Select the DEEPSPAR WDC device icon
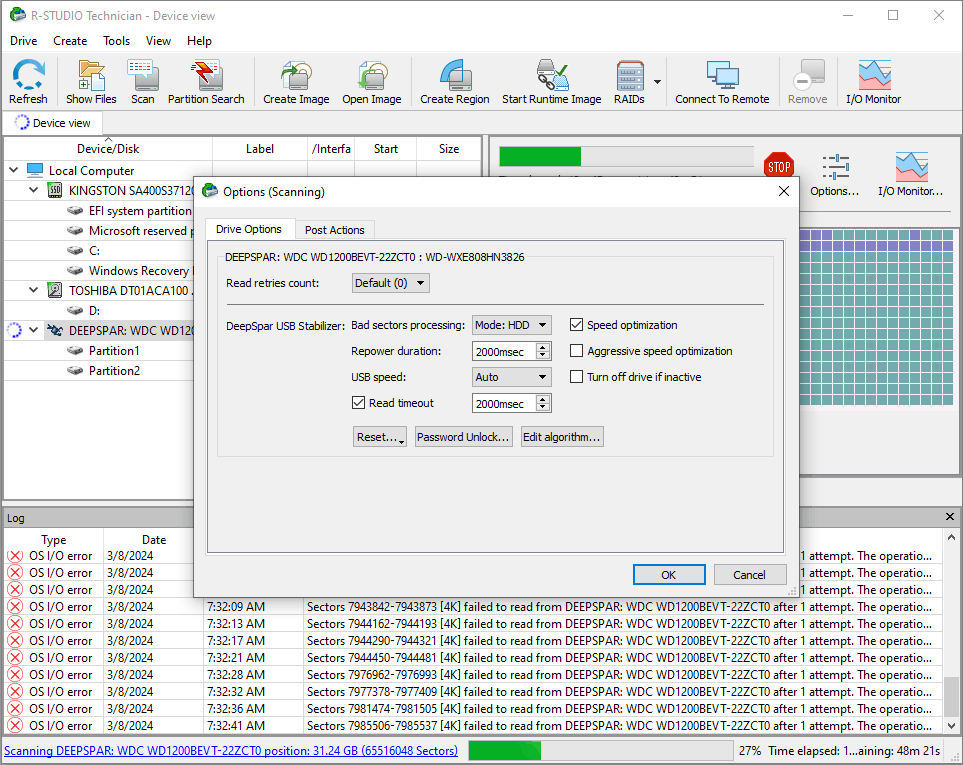 pyautogui.click(x=55, y=330)
